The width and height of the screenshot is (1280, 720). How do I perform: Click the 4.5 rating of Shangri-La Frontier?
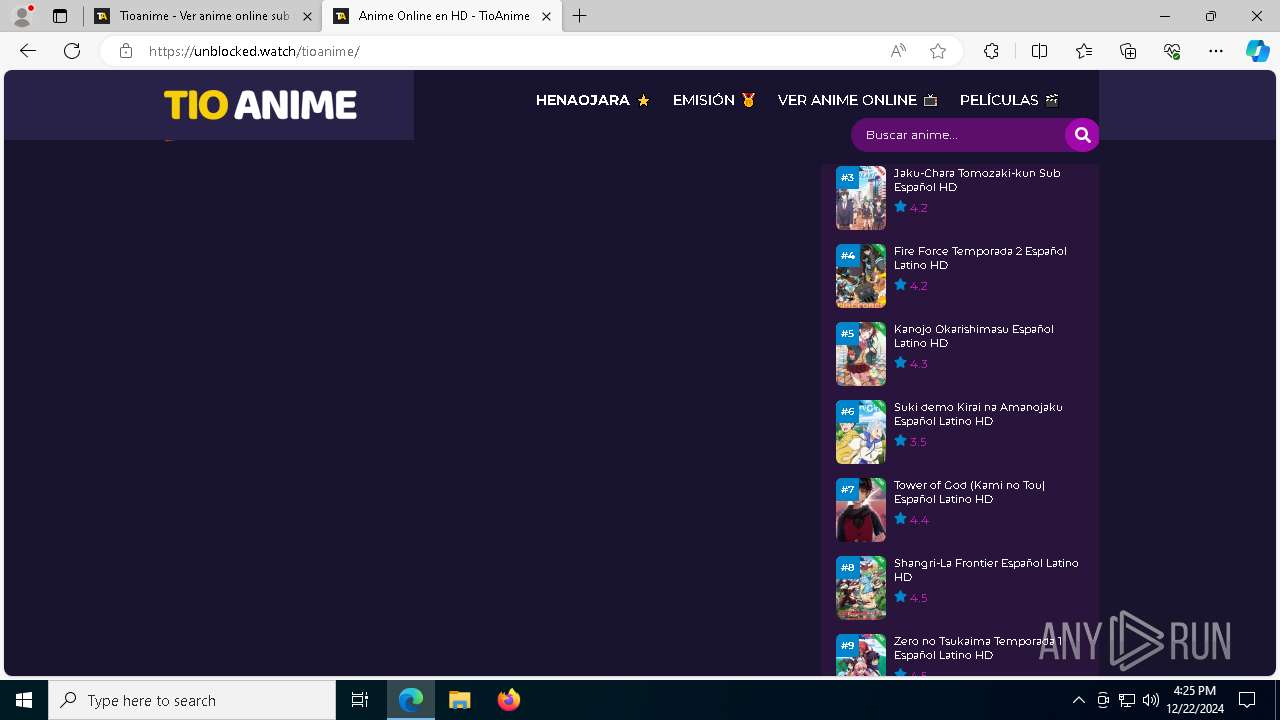911,598
